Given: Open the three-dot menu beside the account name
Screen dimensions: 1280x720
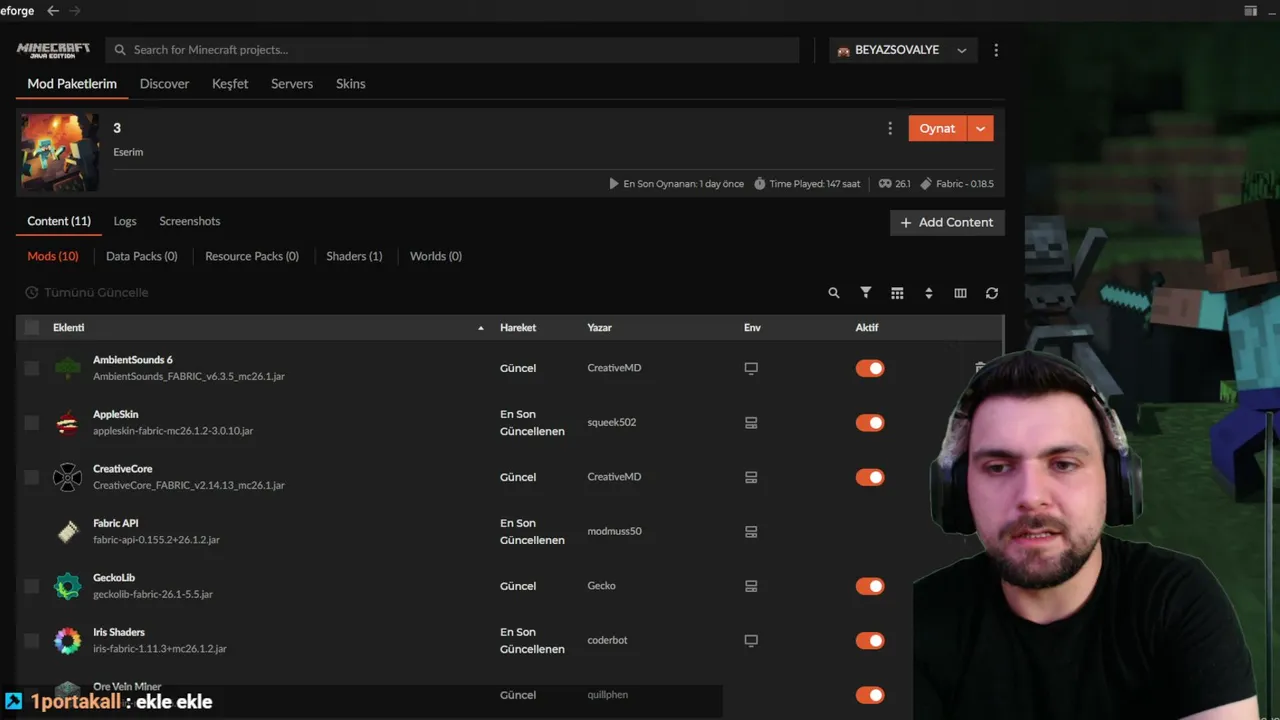Looking at the screenshot, I should pos(996,50).
